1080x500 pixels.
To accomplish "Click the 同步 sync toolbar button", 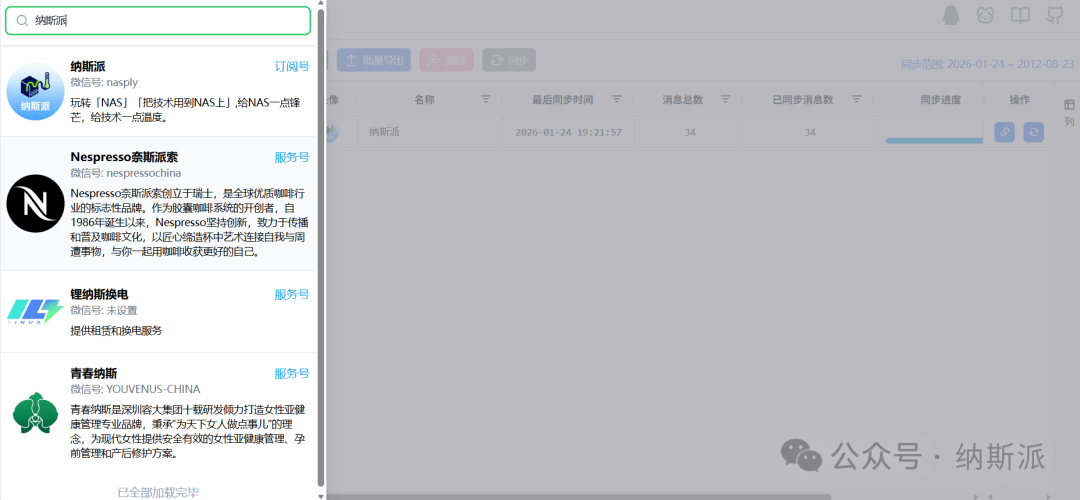I will 509,60.
